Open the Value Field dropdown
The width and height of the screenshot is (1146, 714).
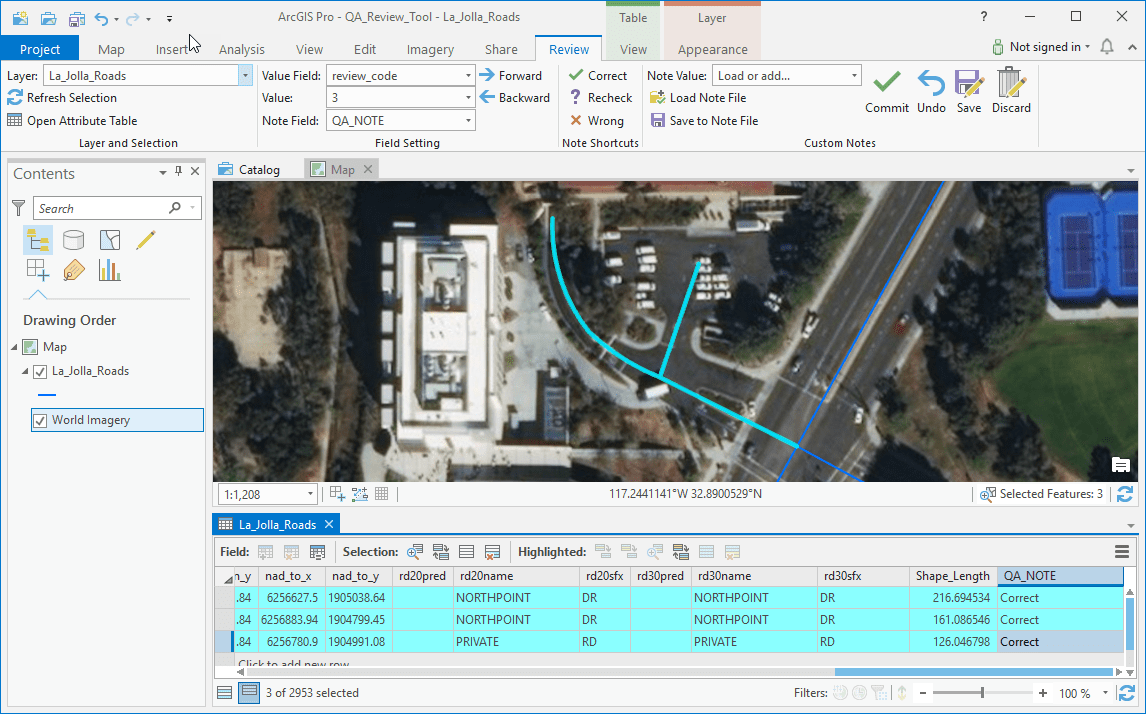tap(468, 75)
